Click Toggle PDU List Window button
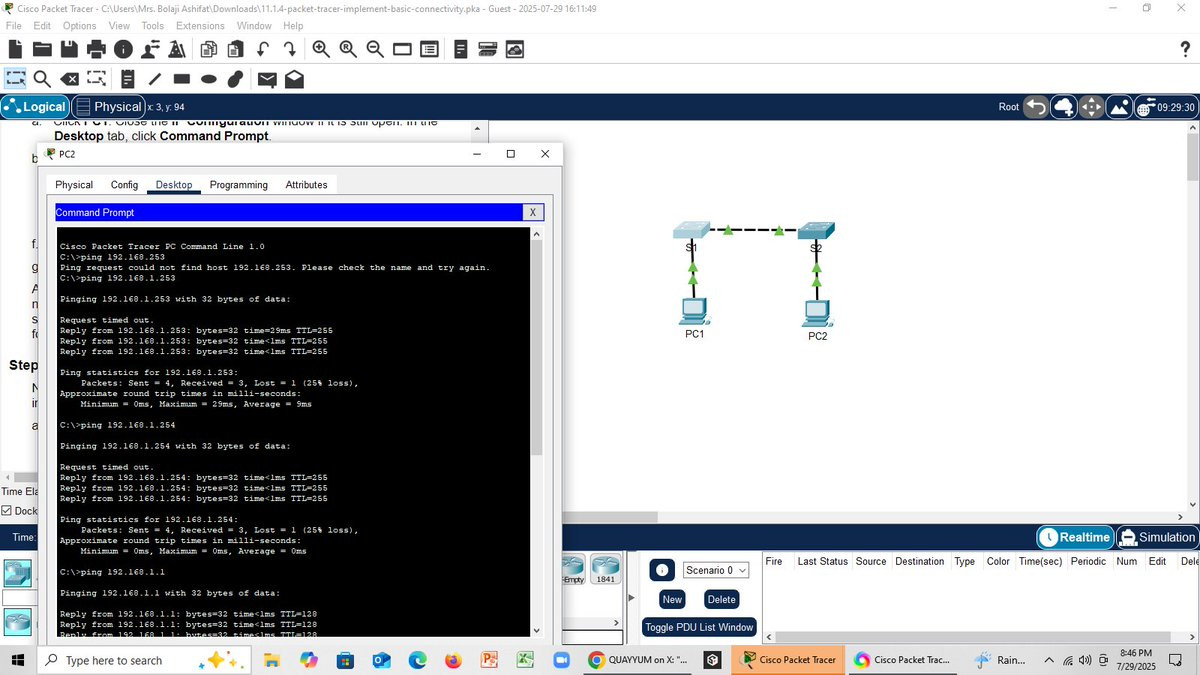The image size is (1200, 675). (699, 627)
